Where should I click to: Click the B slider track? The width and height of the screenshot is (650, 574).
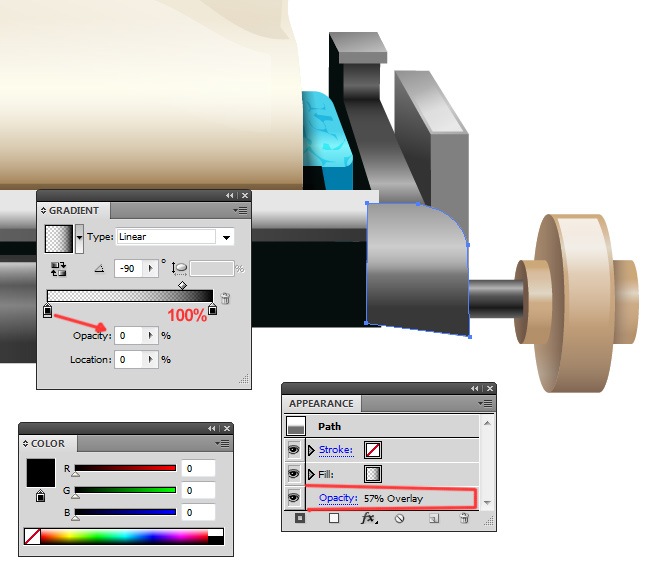click(125, 512)
